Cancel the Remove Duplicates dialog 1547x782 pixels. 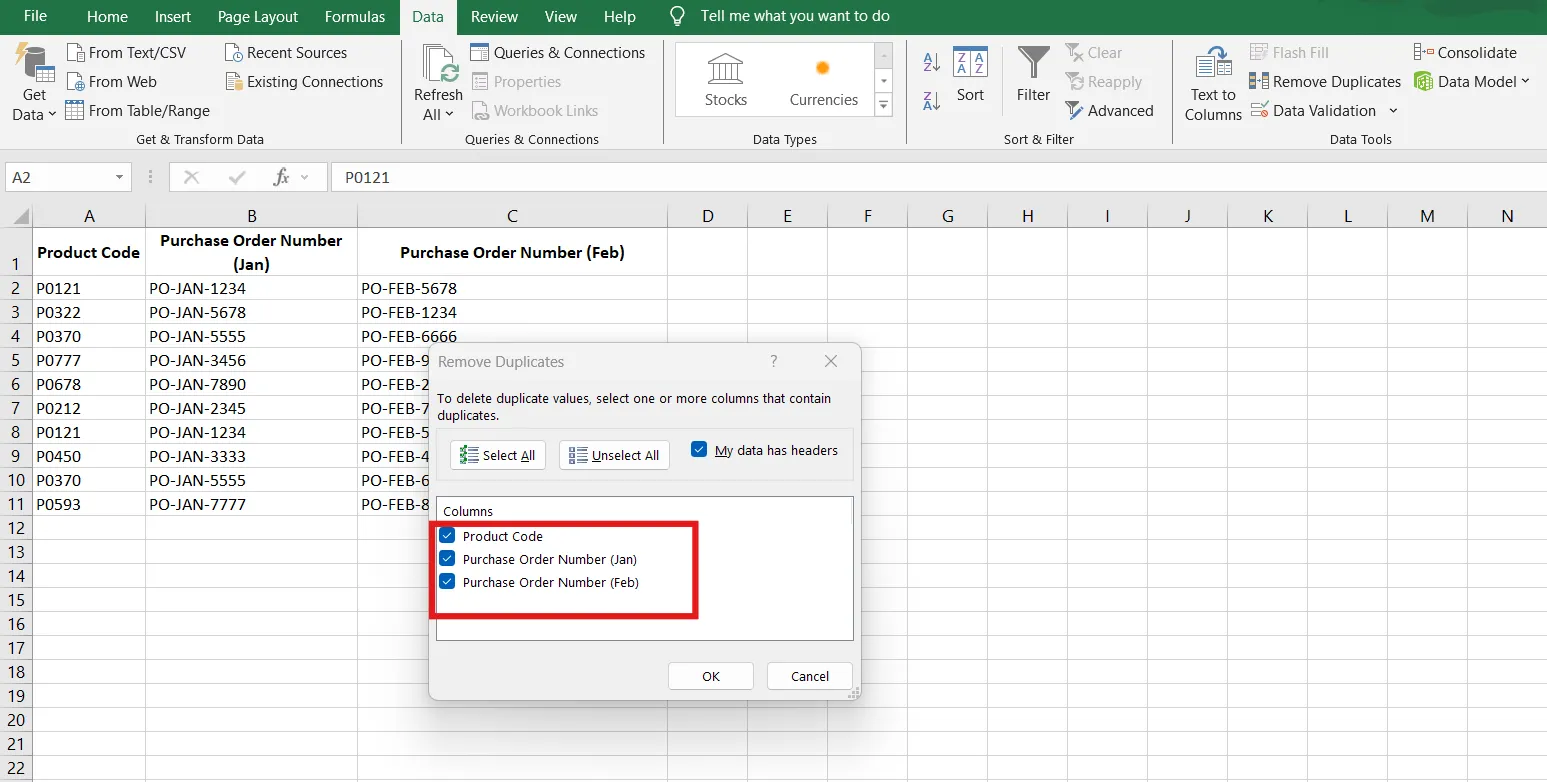point(810,676)
